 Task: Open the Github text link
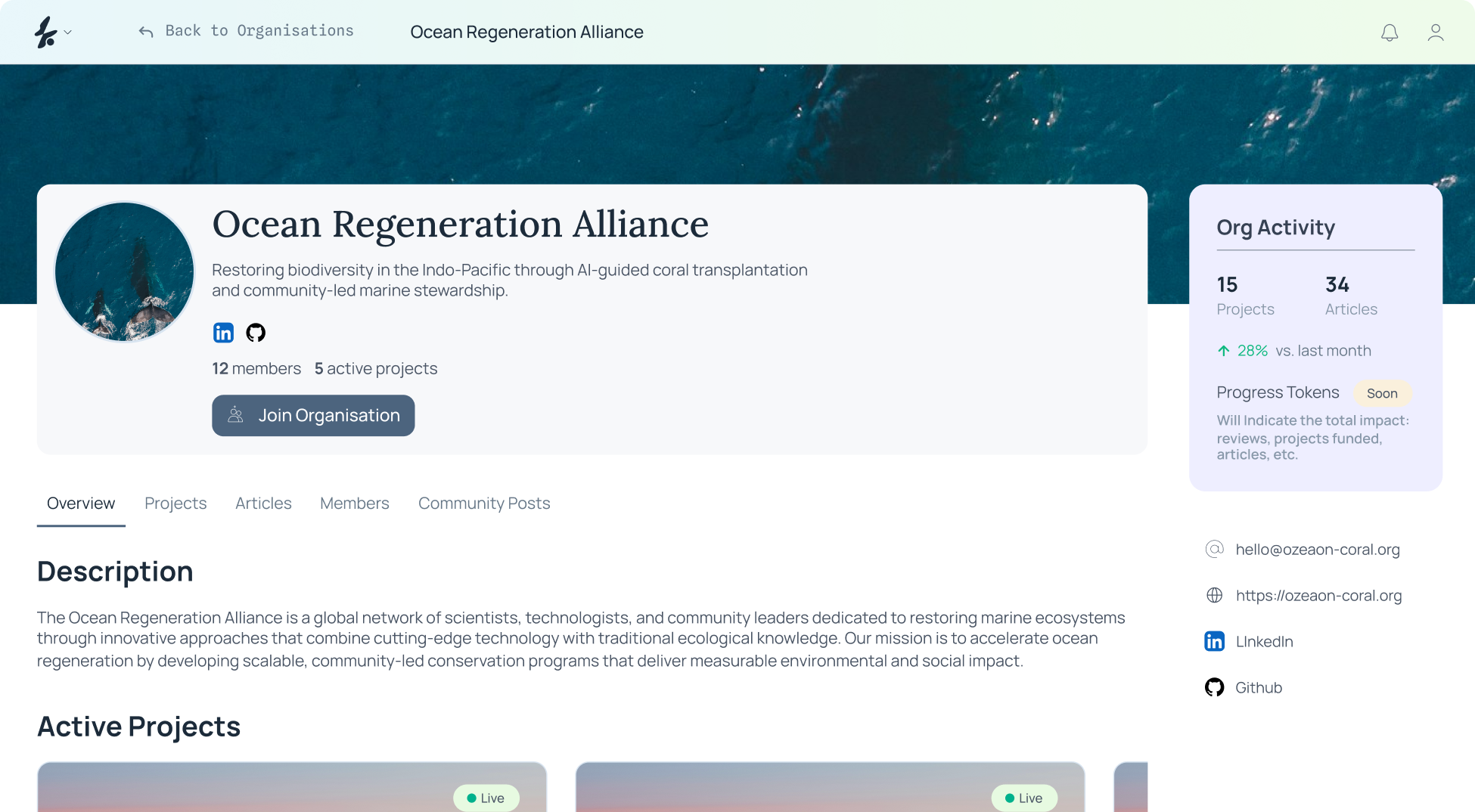tap(1259, 688)
